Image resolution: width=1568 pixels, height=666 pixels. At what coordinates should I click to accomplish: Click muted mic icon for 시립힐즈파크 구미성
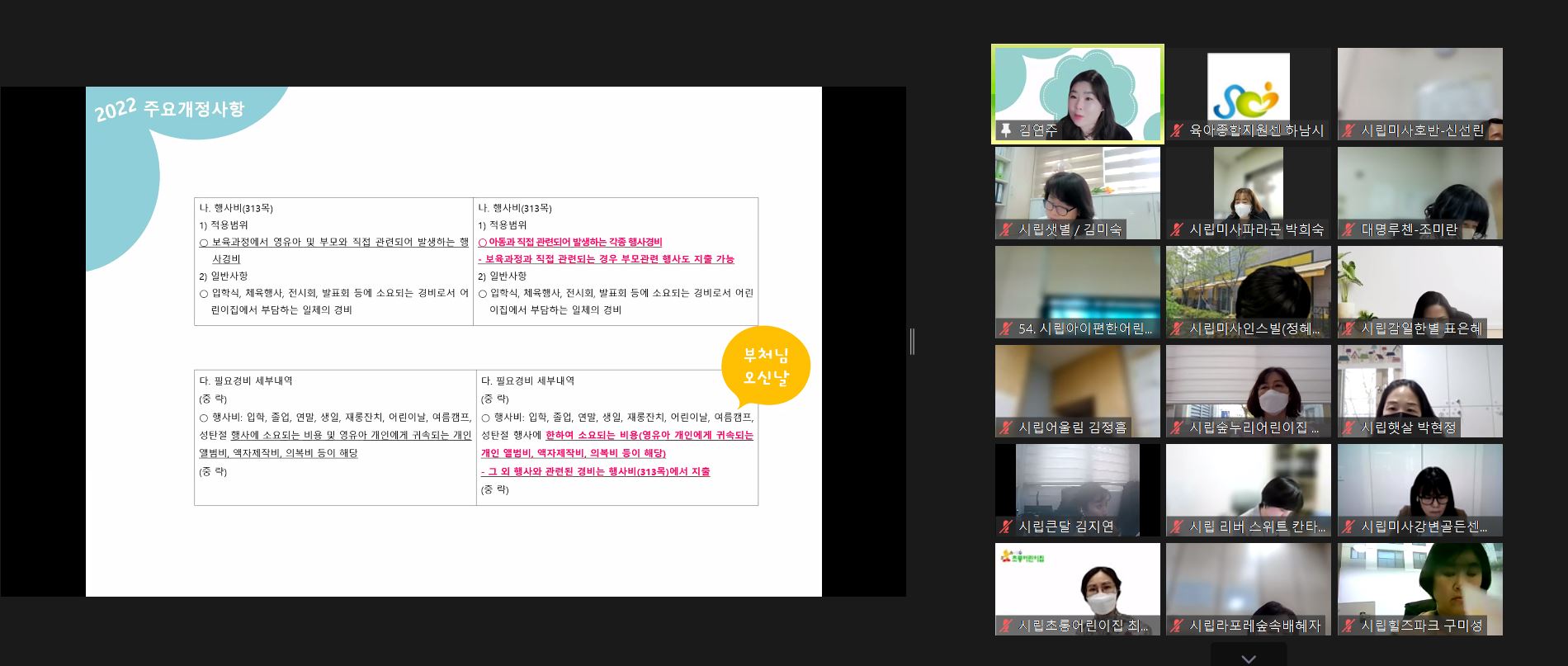click(1348, 626)
